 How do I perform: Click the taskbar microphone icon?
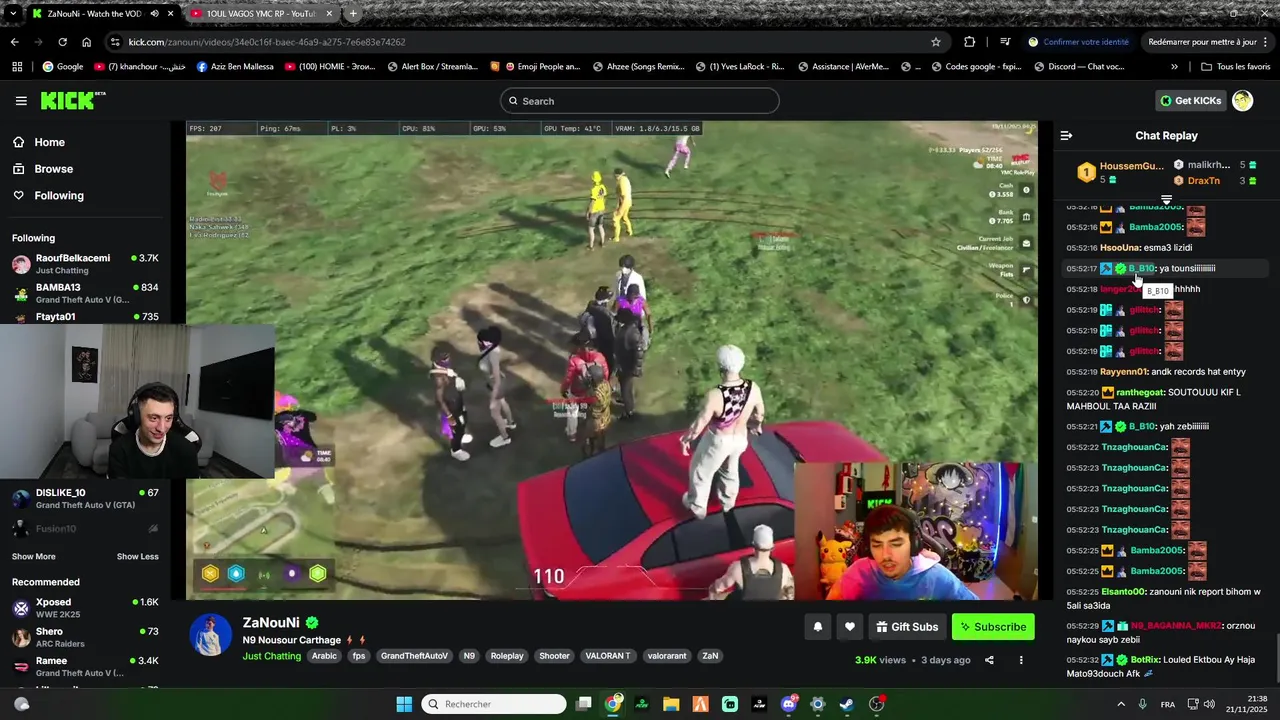[1142, 704]
